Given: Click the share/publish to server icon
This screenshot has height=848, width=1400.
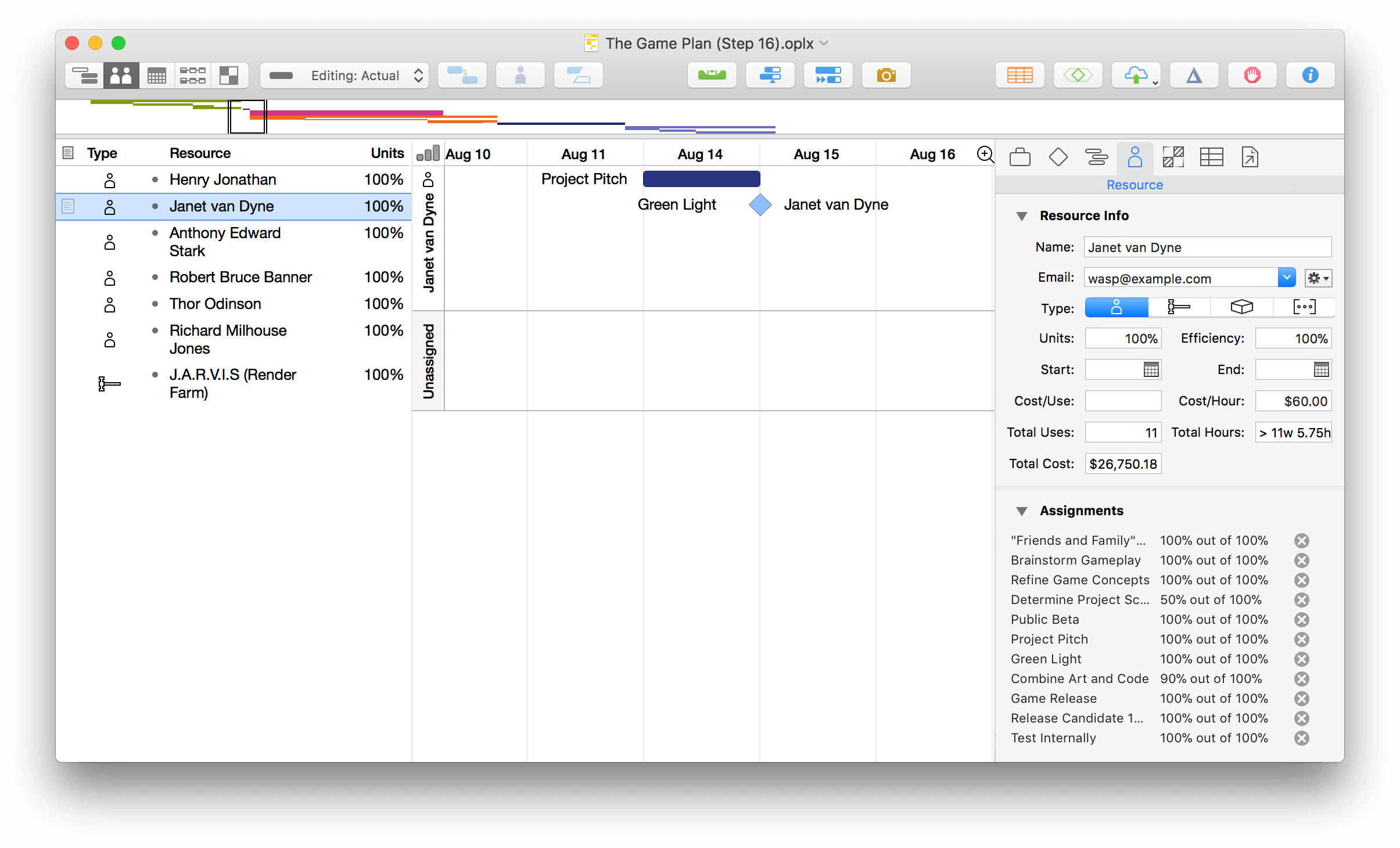Looking at the screenshot, I should tap(1140, 75).
